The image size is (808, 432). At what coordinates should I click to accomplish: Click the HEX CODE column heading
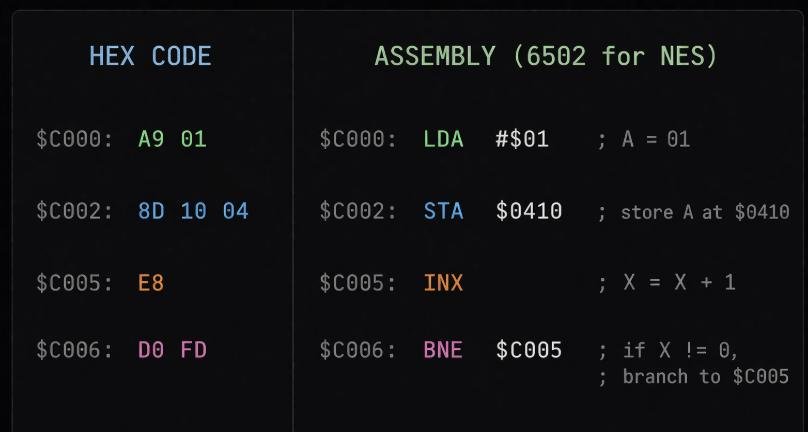[150, 56]
